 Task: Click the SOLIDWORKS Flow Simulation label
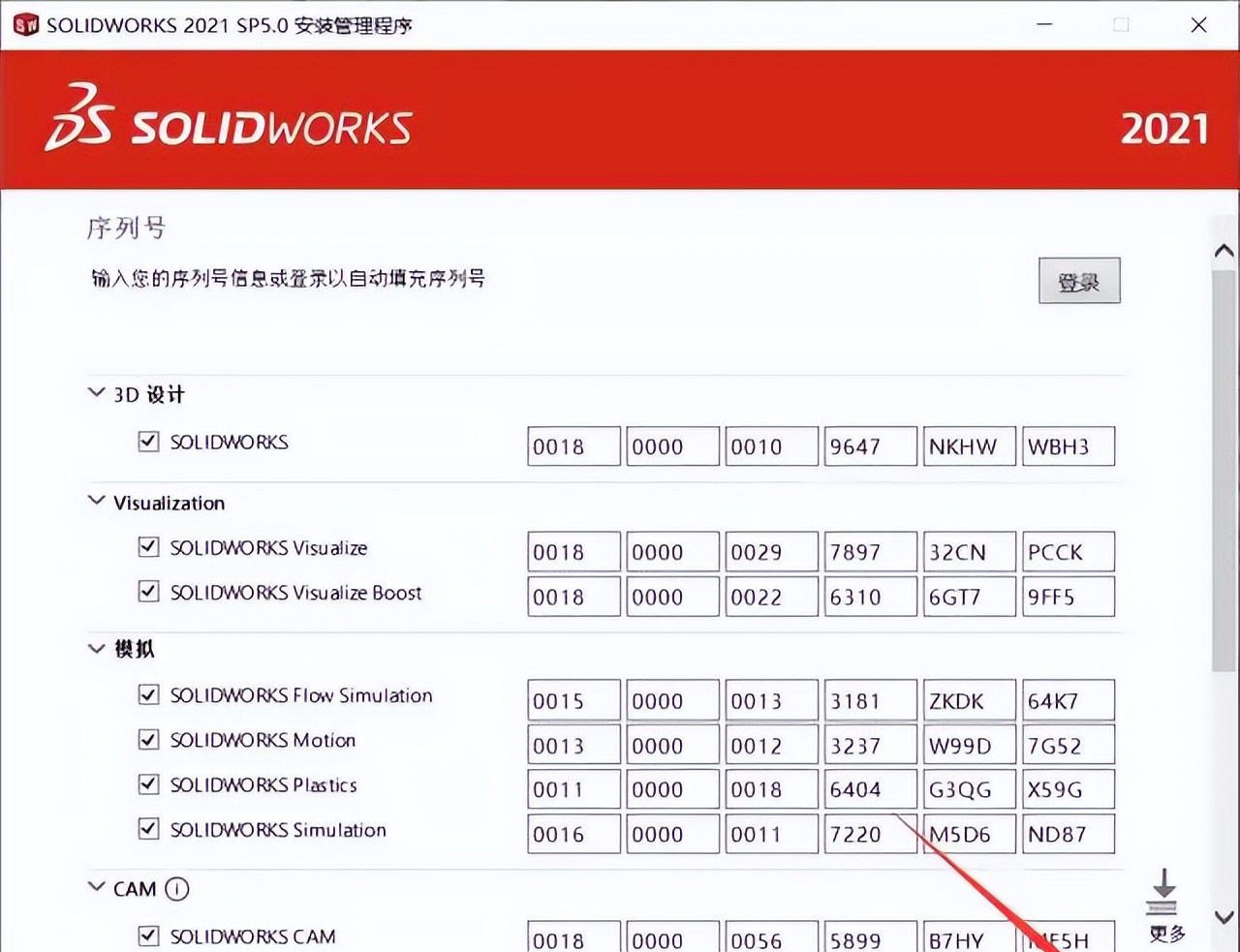pos(301,694)
